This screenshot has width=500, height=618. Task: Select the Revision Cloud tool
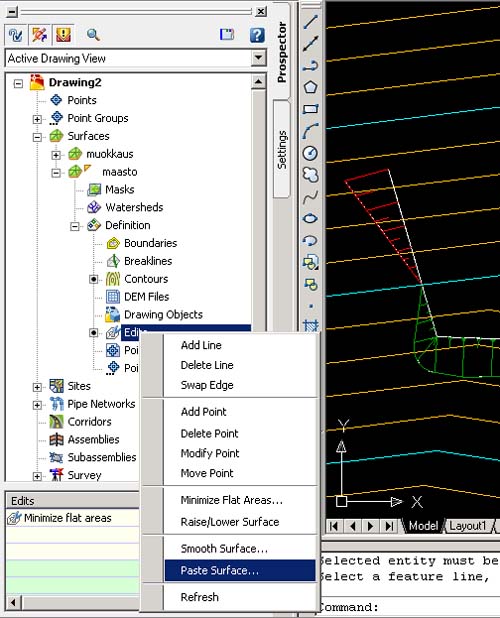[310, 175]
